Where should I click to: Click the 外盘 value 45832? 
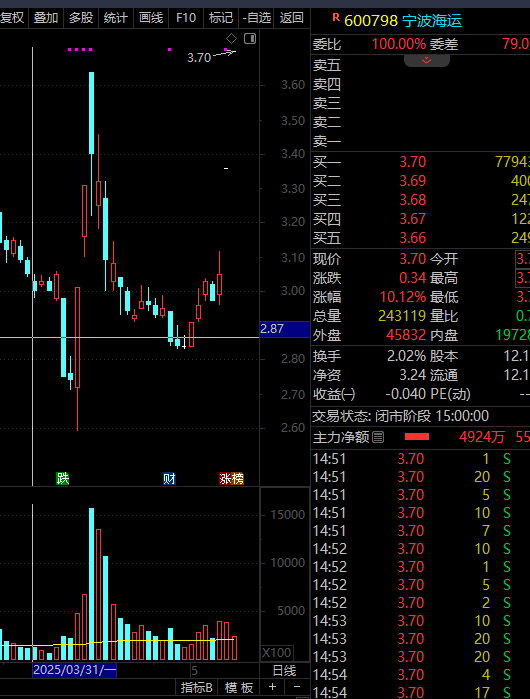406,335
